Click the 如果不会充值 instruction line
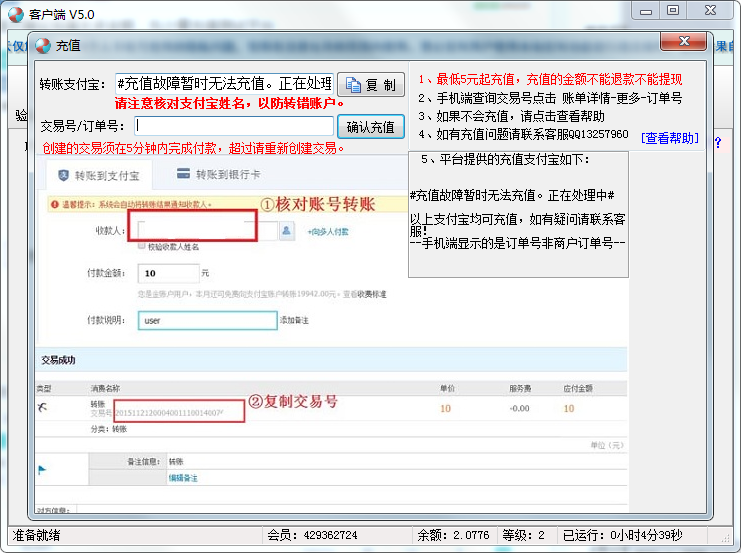741x553 pixels. tap(511, 116)
